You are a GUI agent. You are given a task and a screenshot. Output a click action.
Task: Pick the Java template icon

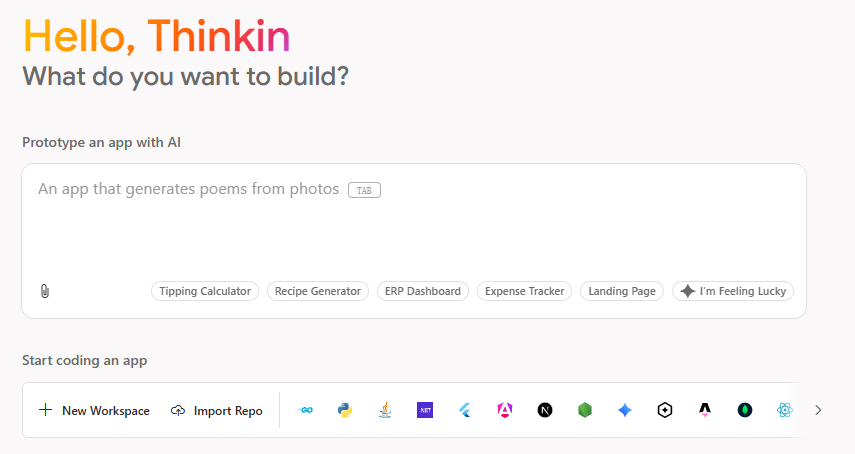pos(385,410)
